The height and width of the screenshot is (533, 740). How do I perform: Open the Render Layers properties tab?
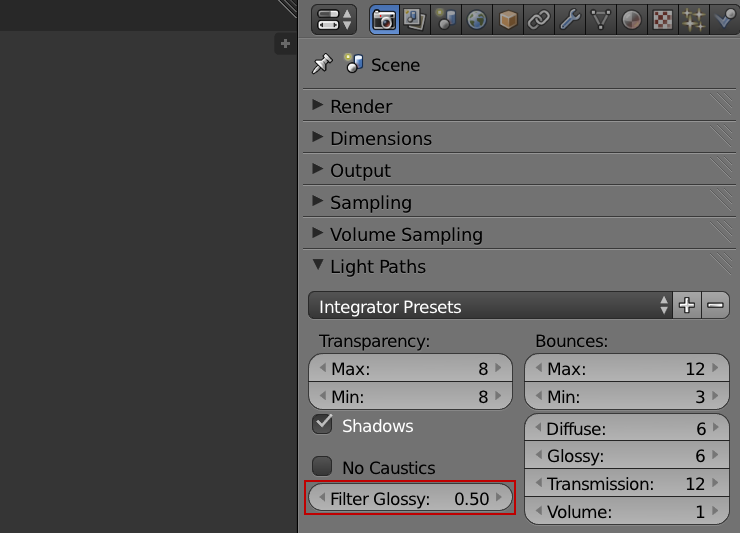click(415, 20)
